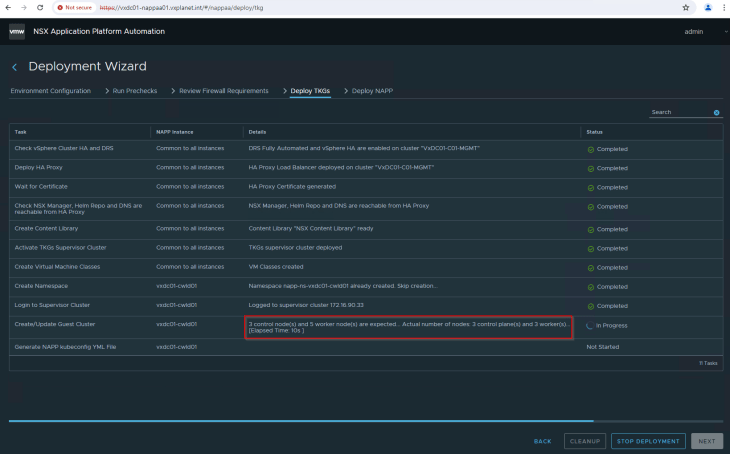Open the admin user dropdown
730x454 pixels.
pyautogui.click(x=705, y=32)
